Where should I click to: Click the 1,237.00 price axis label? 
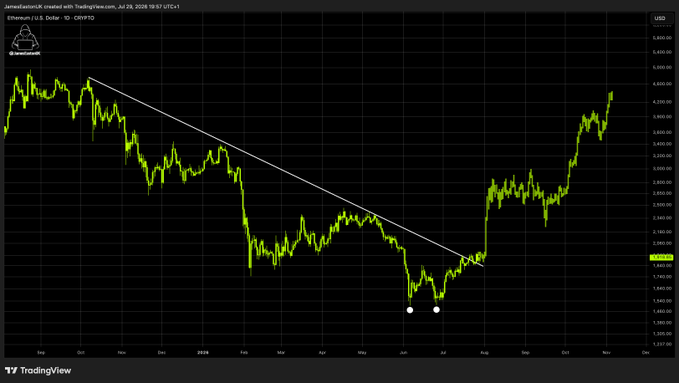pos(662,344)
